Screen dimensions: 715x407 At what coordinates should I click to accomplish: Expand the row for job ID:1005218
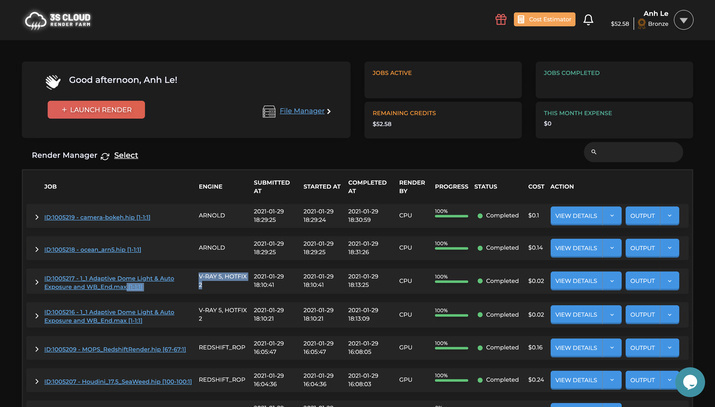[x=37, y=250]
